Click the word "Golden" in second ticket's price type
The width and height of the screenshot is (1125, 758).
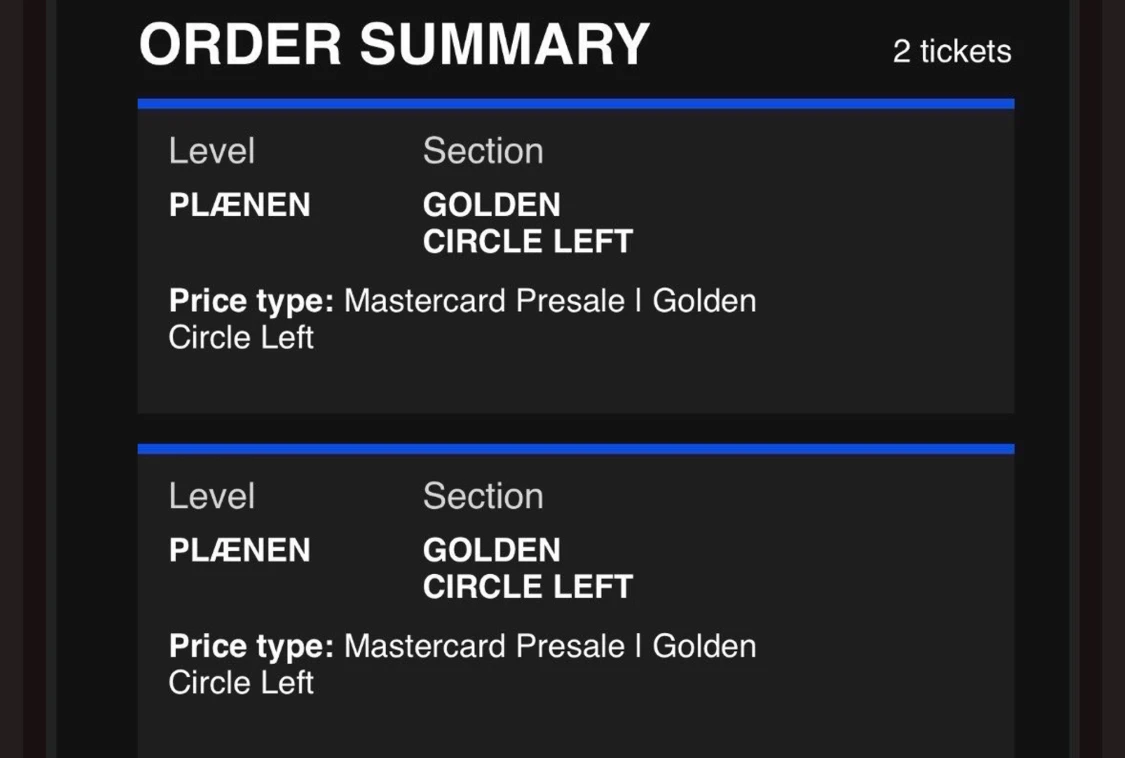click(x=704, y=646)
